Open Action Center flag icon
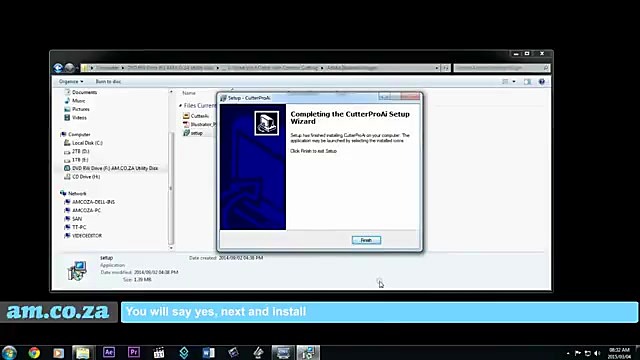The height and width of the screenshot is (360, 640). pos(578,353)
